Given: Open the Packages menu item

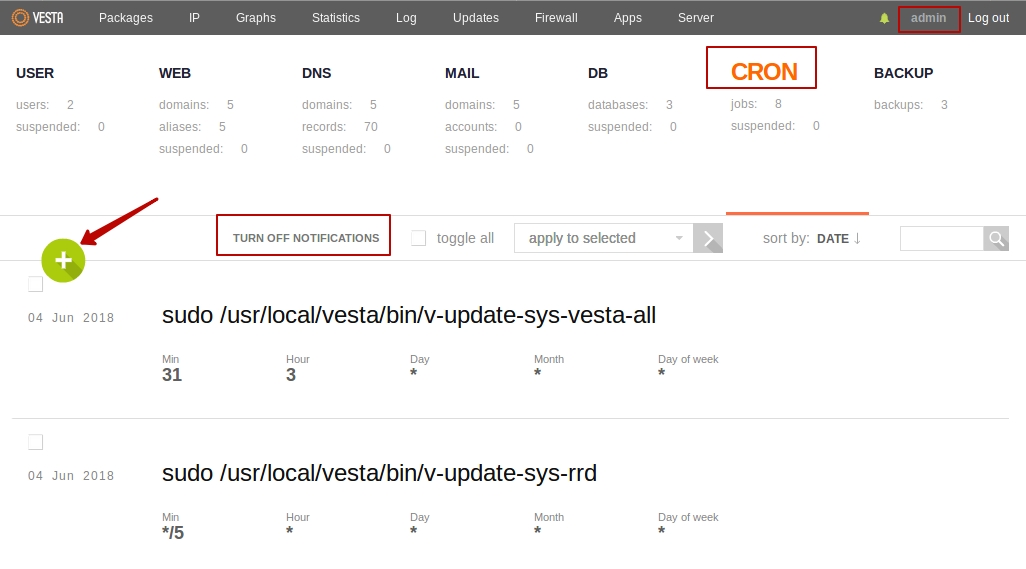Looking at the screenshot, I should click(126, 18).
